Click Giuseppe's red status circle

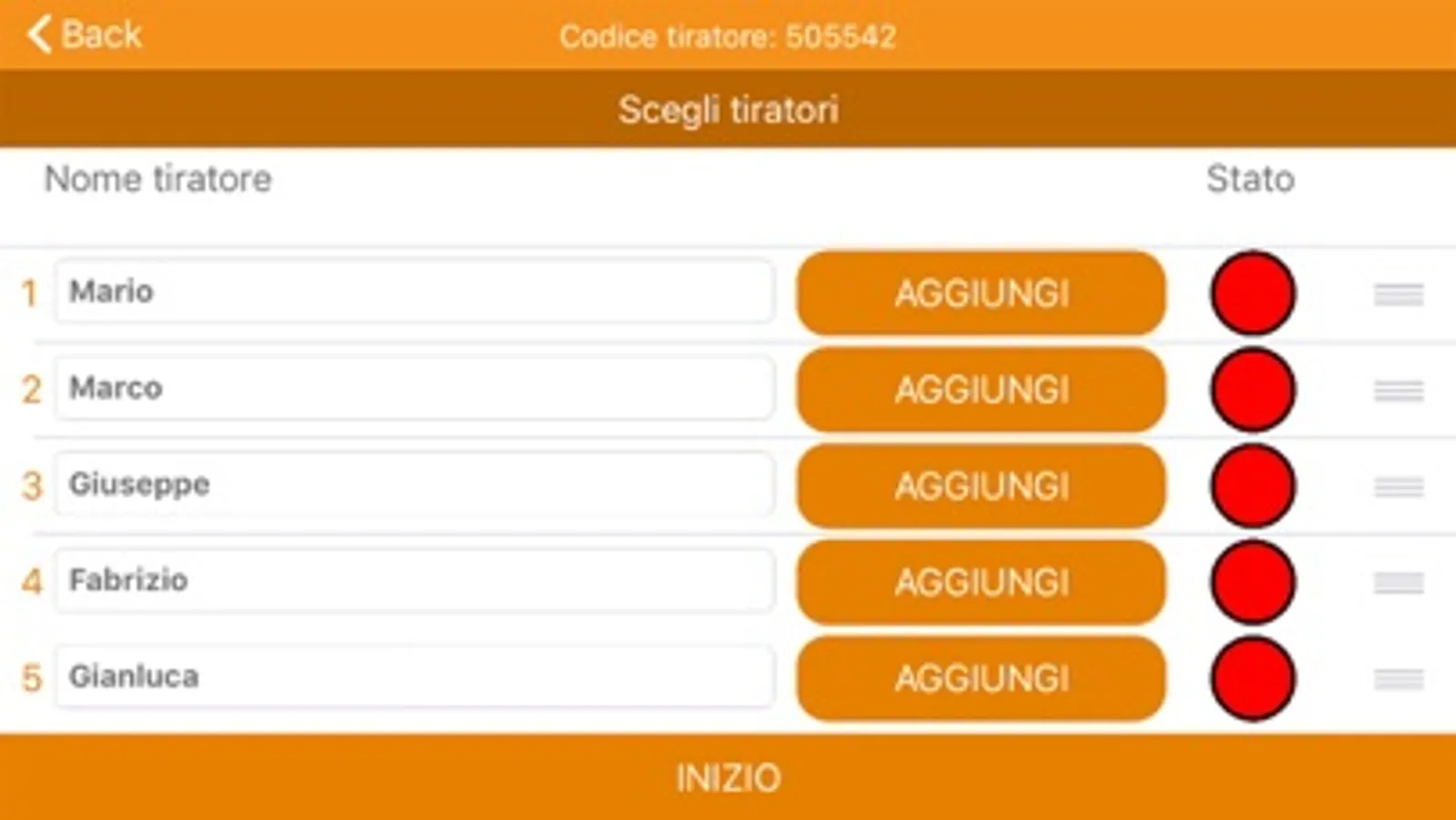point(1253,487)
